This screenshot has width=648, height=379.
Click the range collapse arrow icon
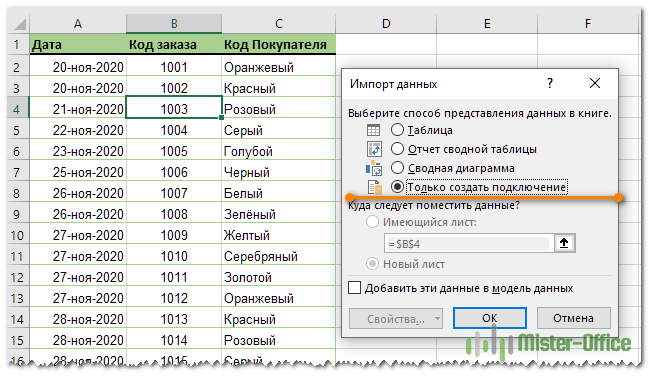[x=564, y=243]
